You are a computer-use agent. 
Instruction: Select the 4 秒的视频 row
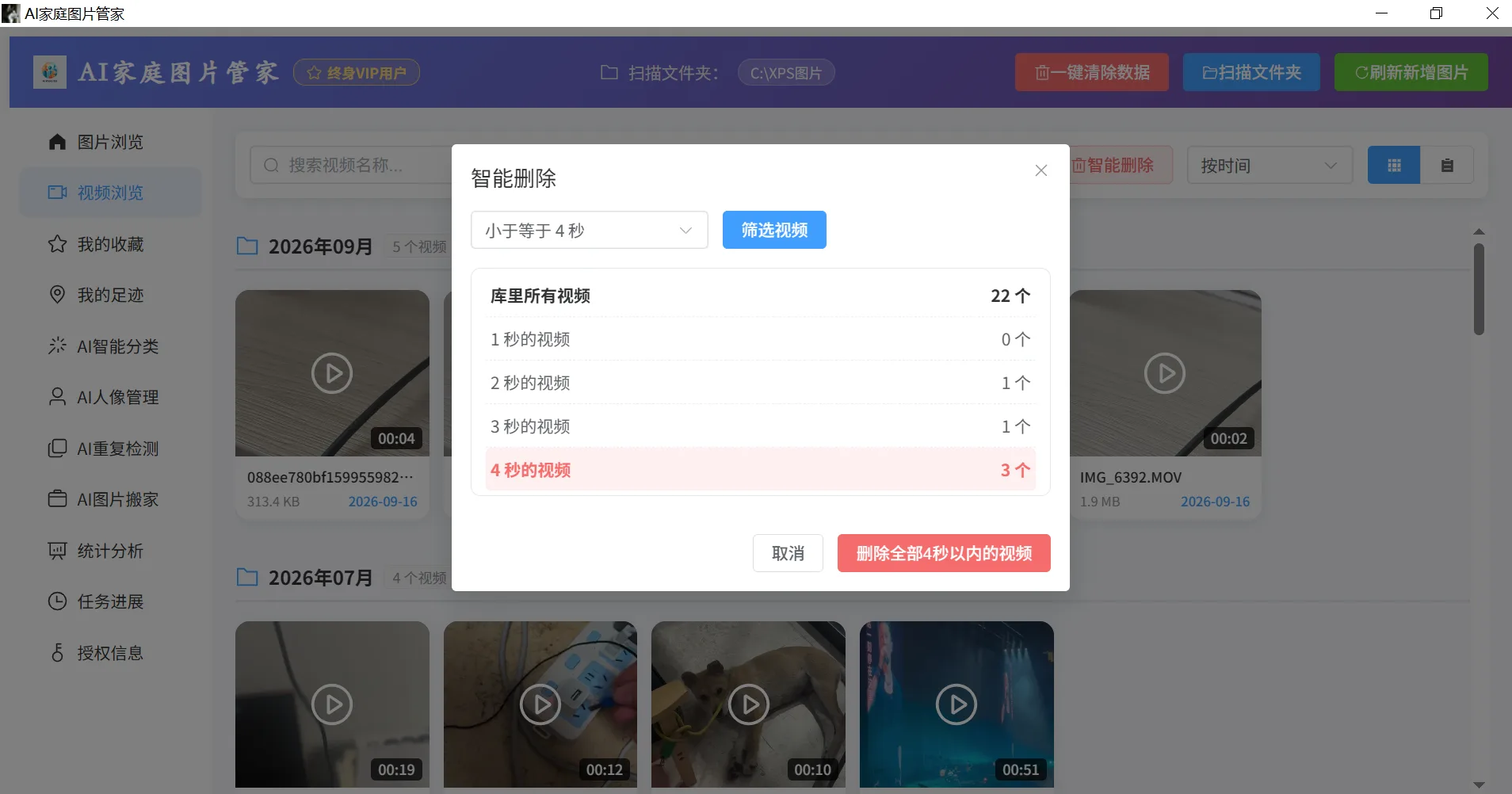tap(760, 470)
